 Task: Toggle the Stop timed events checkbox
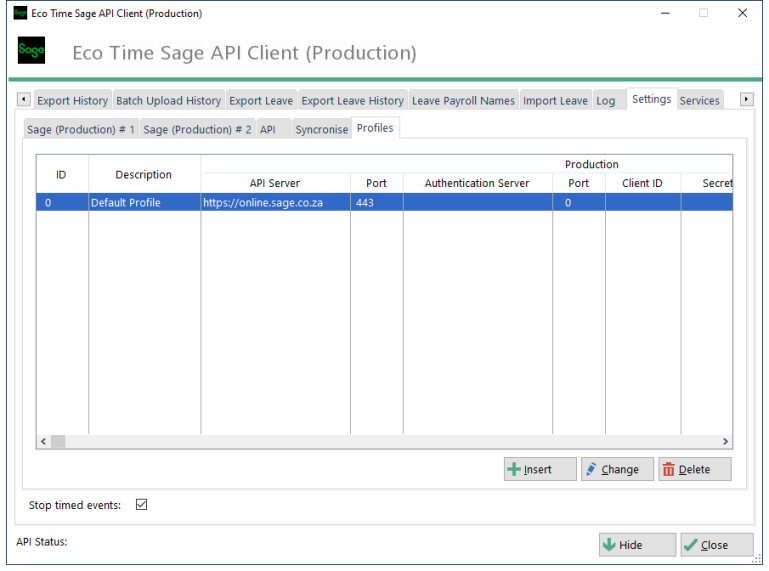click(x=141, y=505)
